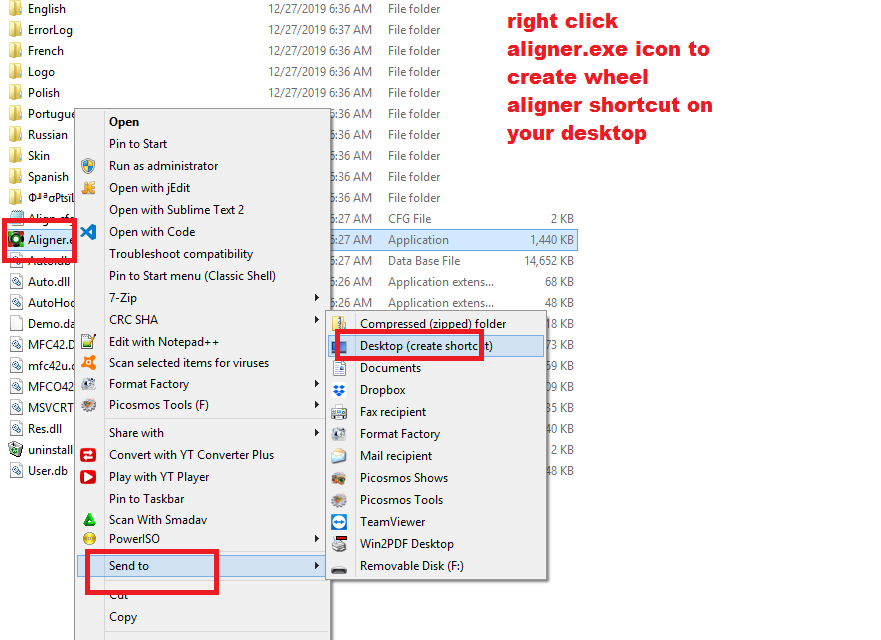Expand the Share with submenu arrow
The height and width of the screenshot is (640, 881).
[x=317, y=433]
